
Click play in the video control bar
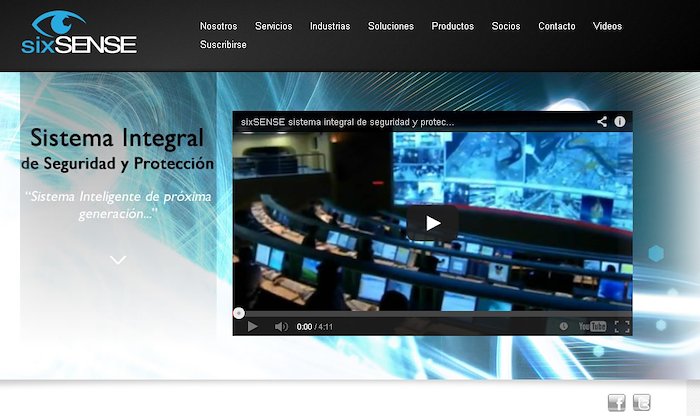coord(252,327)
